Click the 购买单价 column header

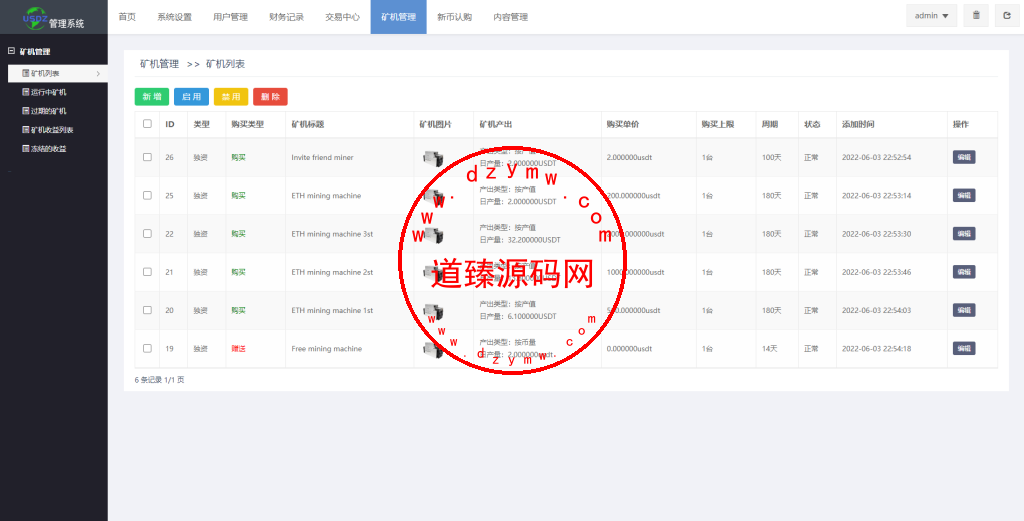[622, 124]
